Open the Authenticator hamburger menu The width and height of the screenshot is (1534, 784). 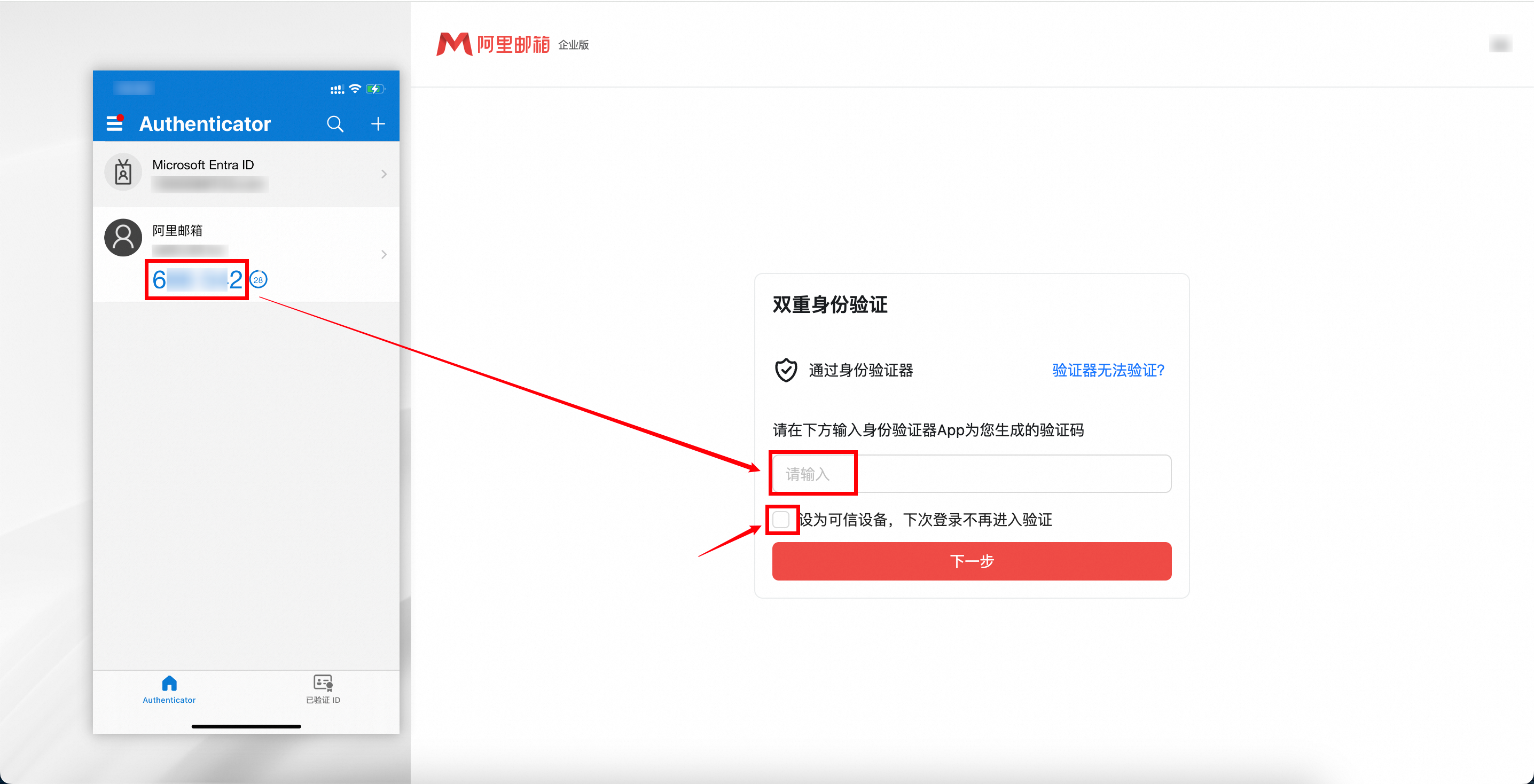click(x=114, y=123)
